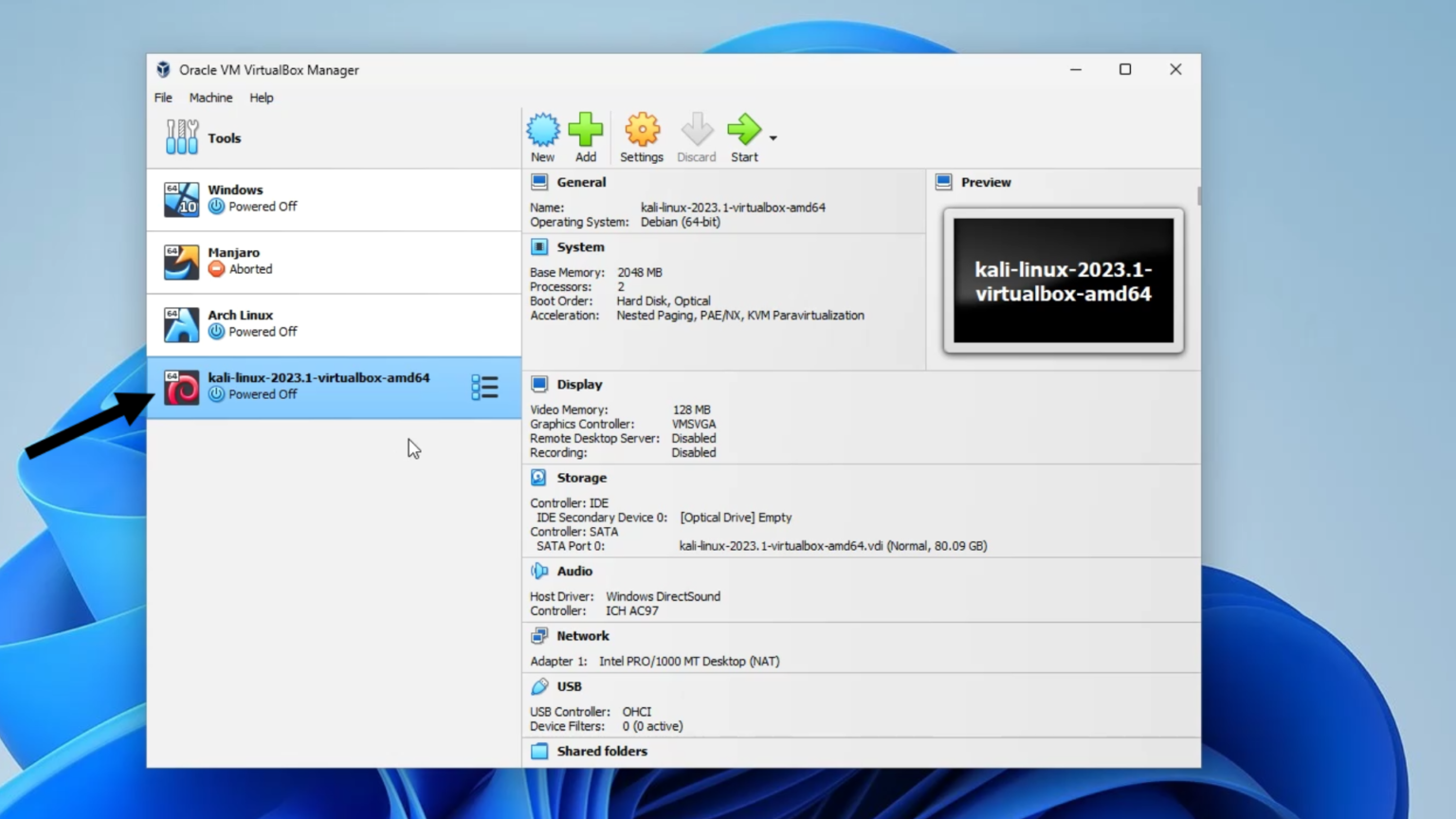Image resolution: width=1456 pixels, height=819 pixels.
Task: Open the Machine menu
Action: click(210, 98)
